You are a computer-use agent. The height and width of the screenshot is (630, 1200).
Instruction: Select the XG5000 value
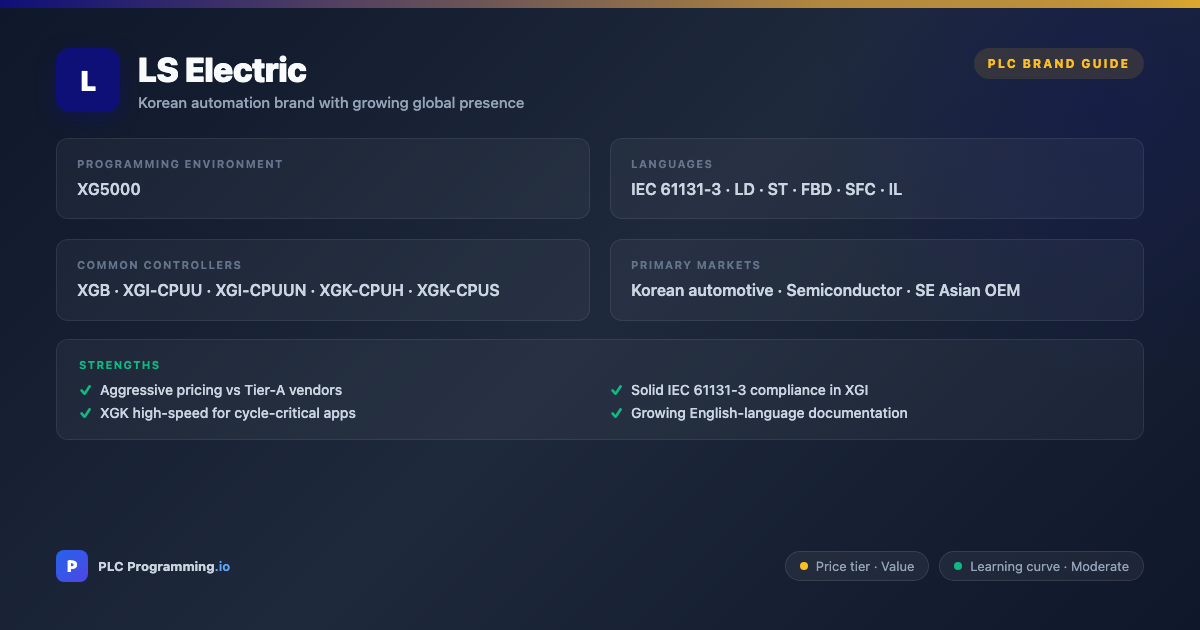pyautogui.click(x=109, y=189)
